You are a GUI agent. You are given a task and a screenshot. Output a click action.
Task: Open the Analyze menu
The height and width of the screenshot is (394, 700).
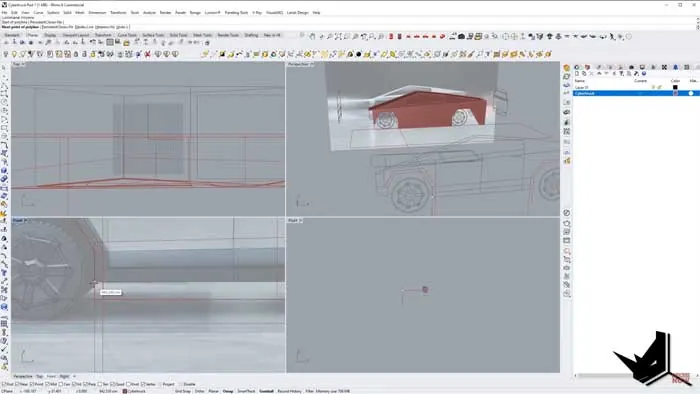tap(150, 12)
